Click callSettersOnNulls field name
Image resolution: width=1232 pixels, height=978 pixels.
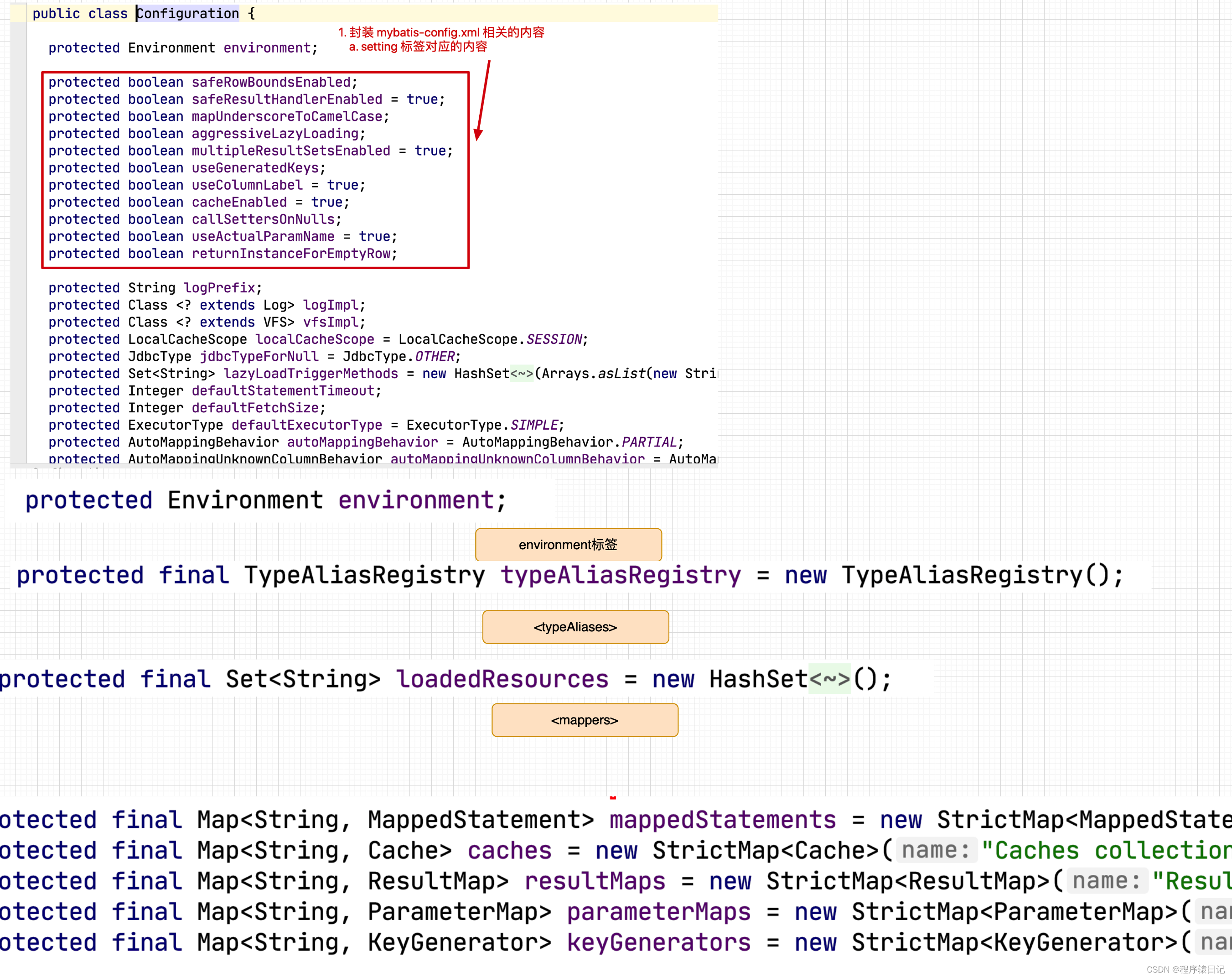263,219
